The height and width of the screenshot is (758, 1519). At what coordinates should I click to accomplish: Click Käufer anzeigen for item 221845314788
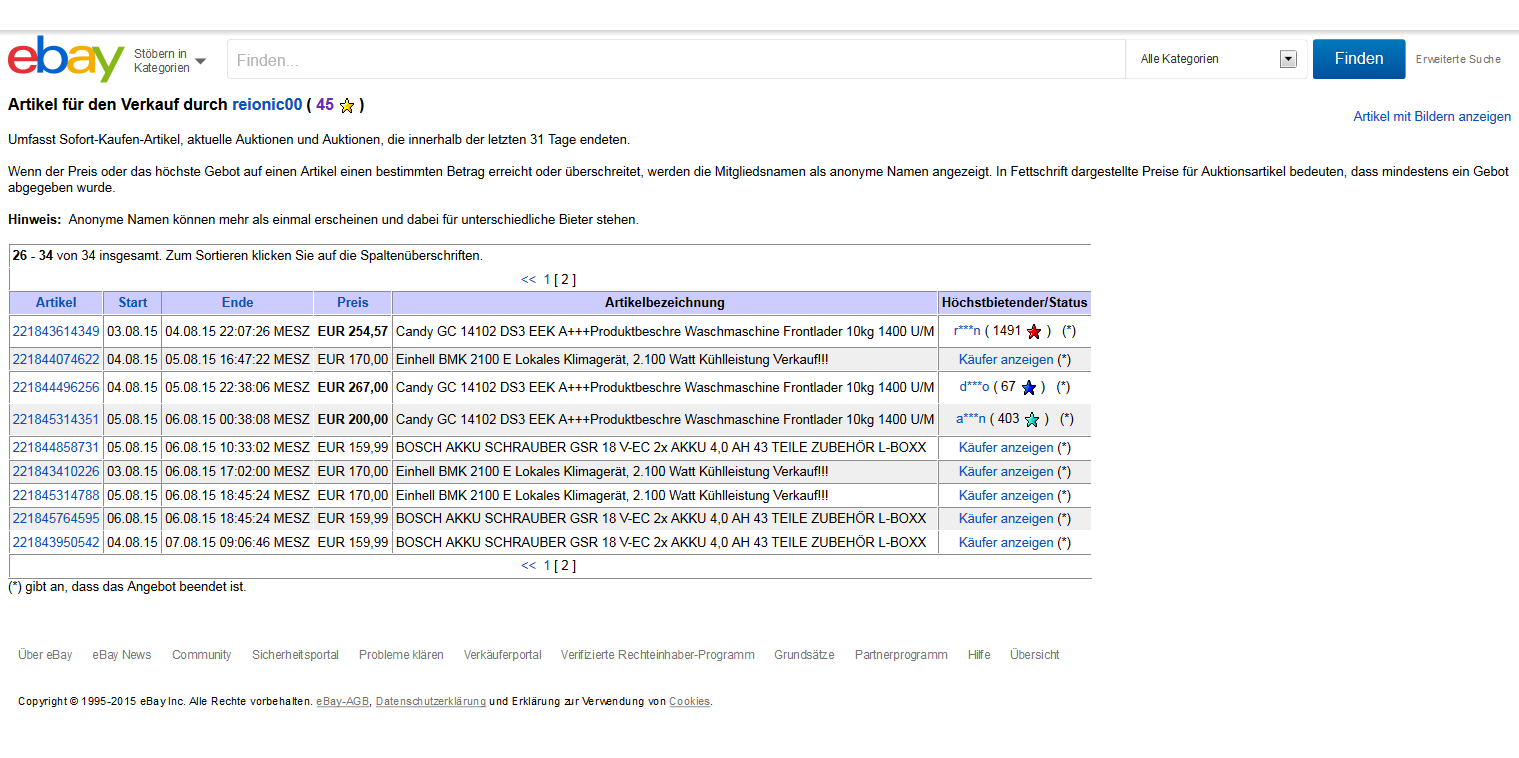(1006, 495)
